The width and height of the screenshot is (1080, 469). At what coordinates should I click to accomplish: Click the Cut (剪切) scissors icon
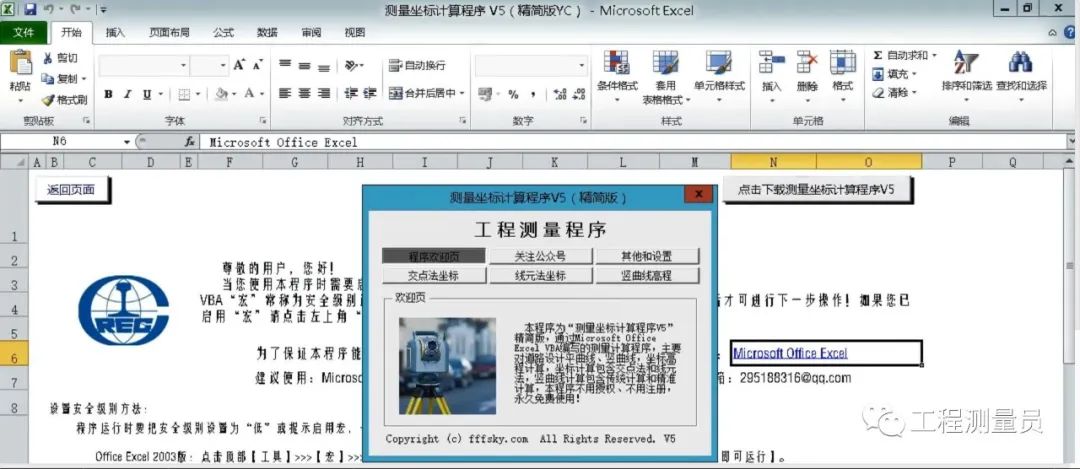pos(48,59)
